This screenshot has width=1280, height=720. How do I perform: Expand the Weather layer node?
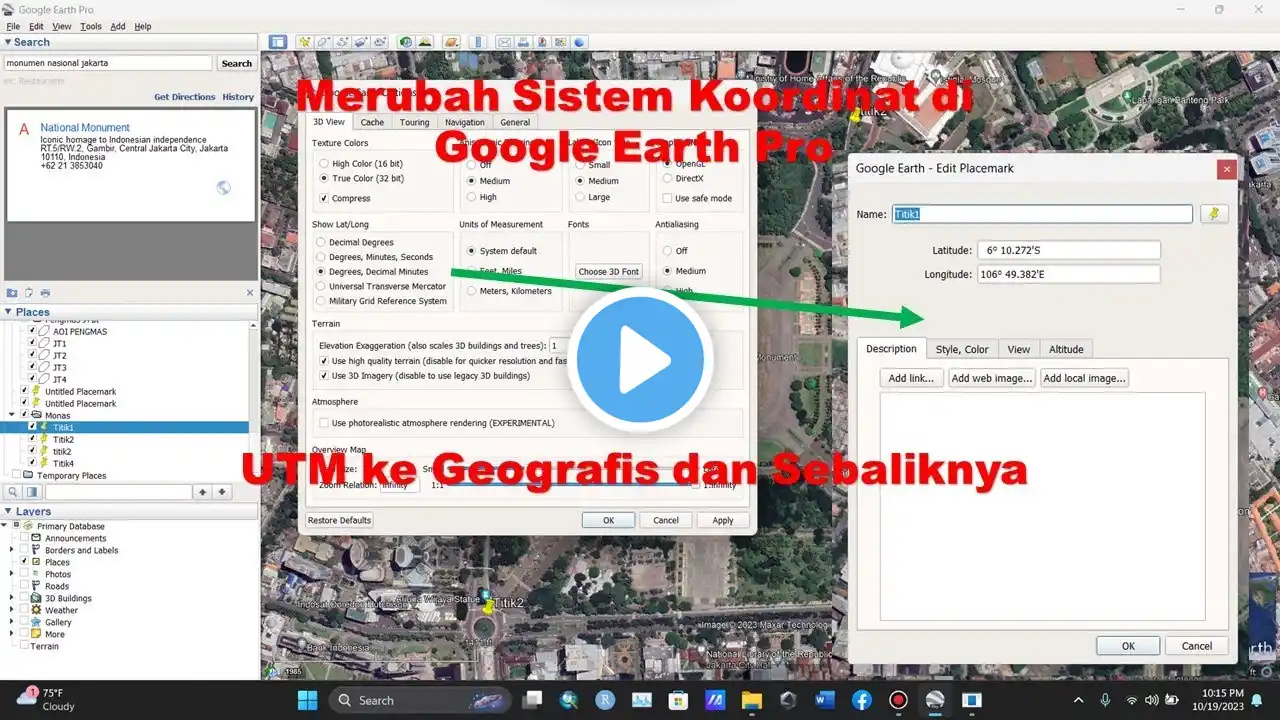[x=12, y=610]
